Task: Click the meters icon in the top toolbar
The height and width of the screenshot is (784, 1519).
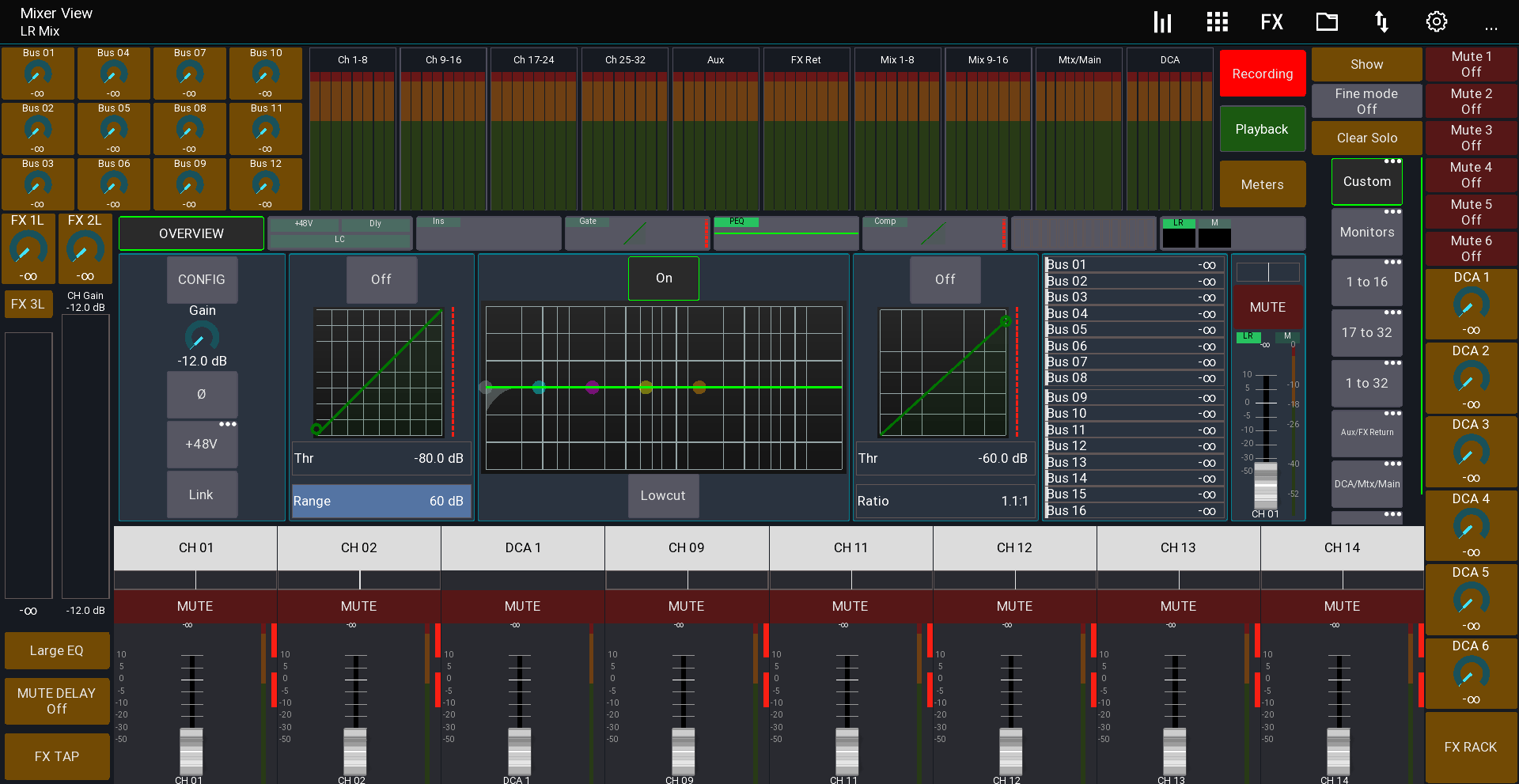Action: (x=1162, y=21)
